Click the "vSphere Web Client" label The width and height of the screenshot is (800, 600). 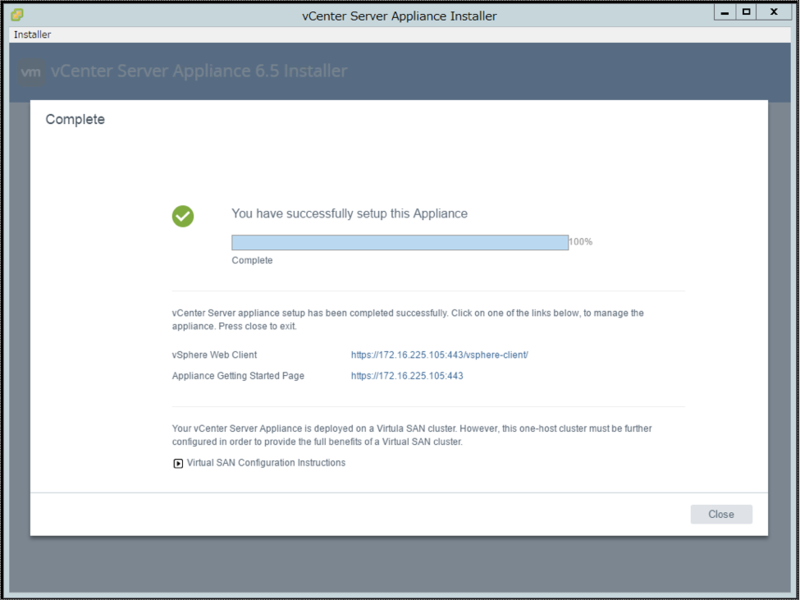tap(214, 355)
